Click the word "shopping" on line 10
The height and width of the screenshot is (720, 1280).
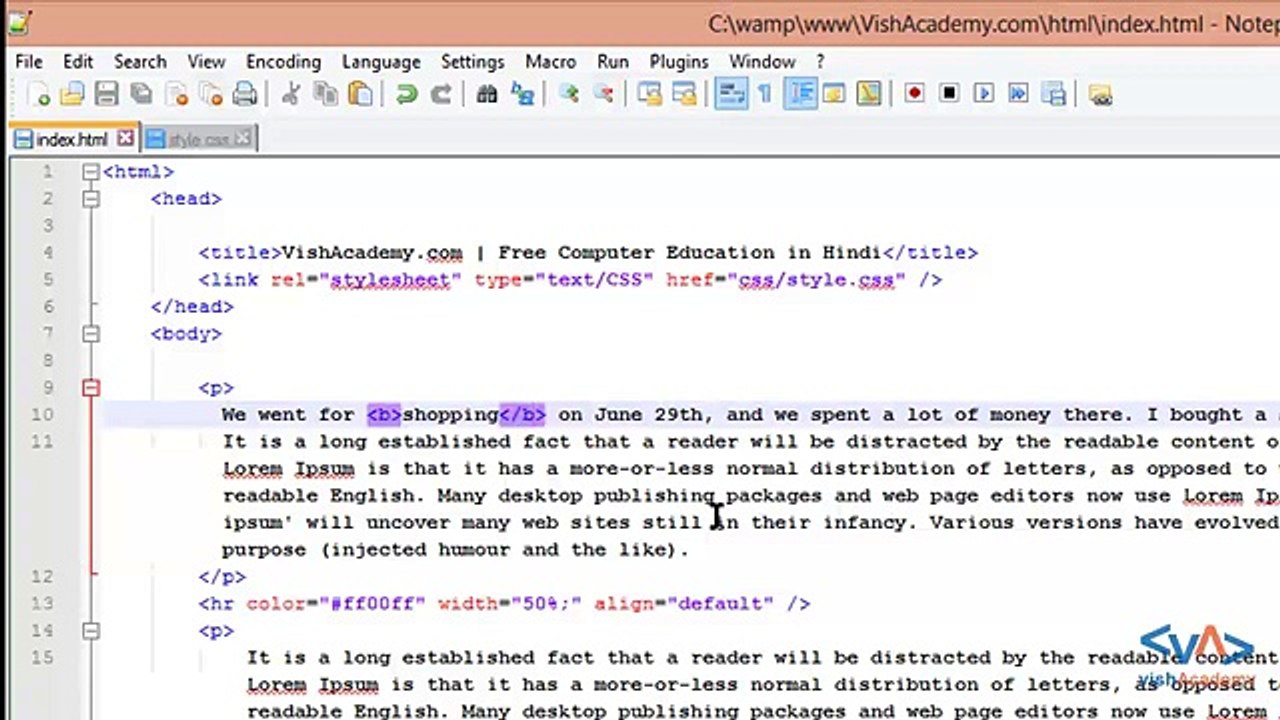pos(450,415)
